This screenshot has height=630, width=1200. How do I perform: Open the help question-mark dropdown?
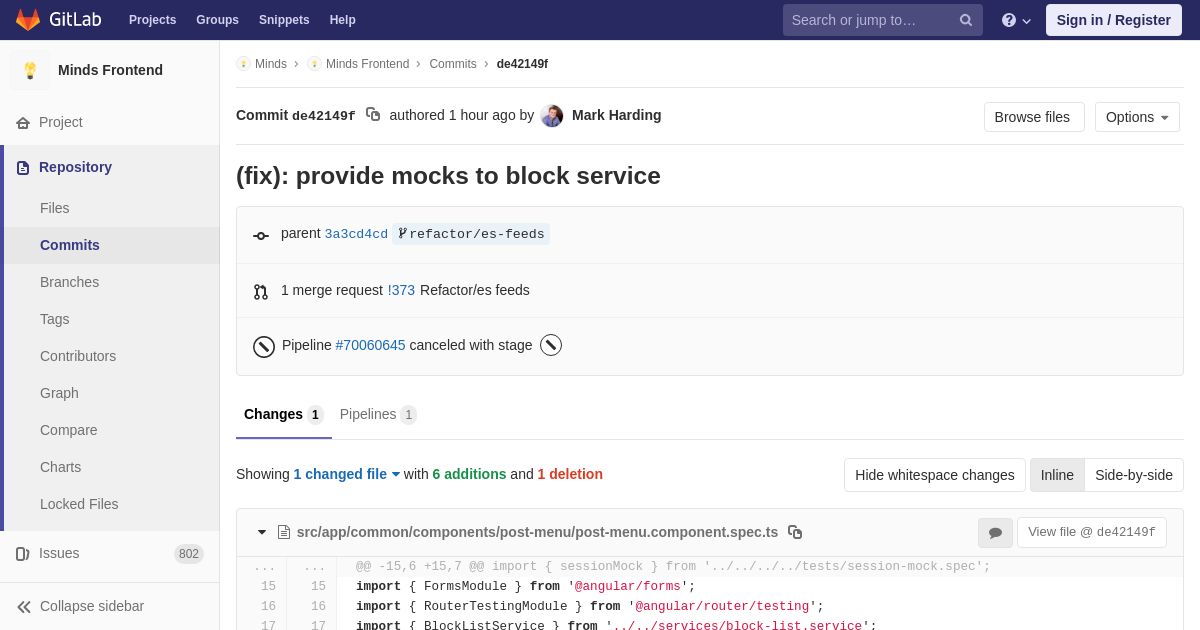coord(1016,20)
